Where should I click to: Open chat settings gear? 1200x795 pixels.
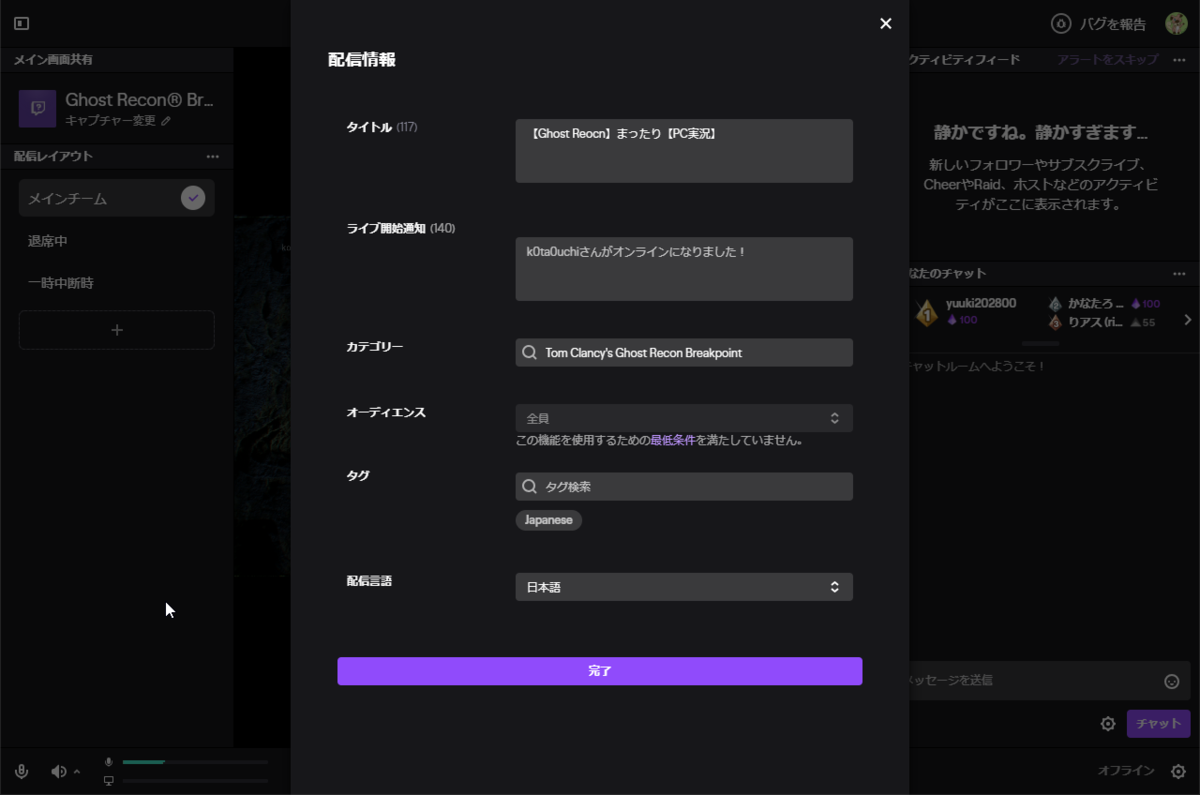(1110, 723)
